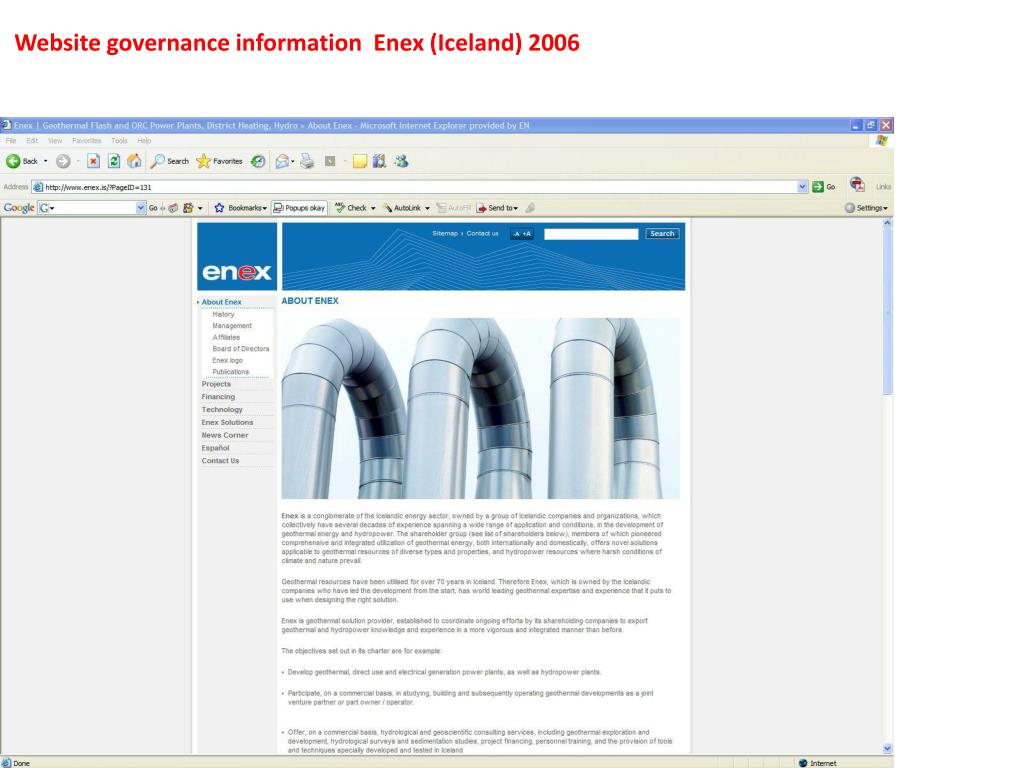This screenshot has width=1024, height=768.
Task: Open the Projects section link
Action: [216, 384]
